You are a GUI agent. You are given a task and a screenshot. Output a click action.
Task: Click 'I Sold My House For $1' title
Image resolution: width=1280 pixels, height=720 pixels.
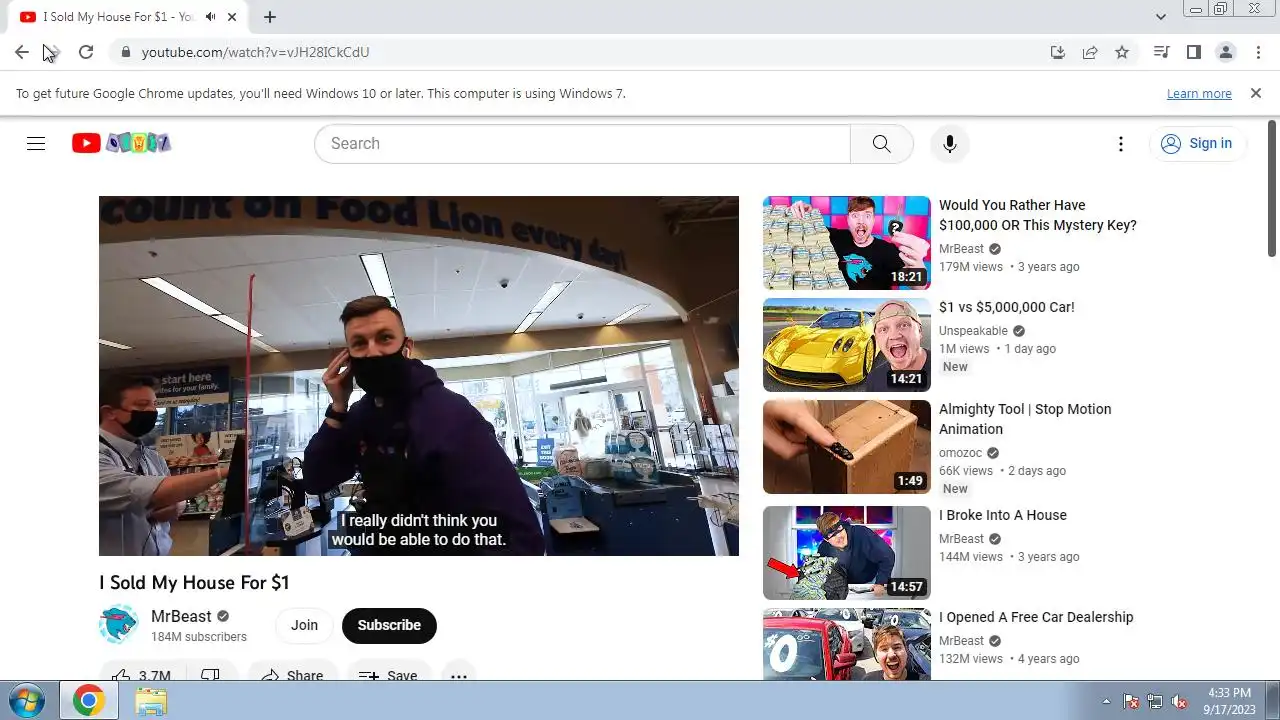click(194, 582)
